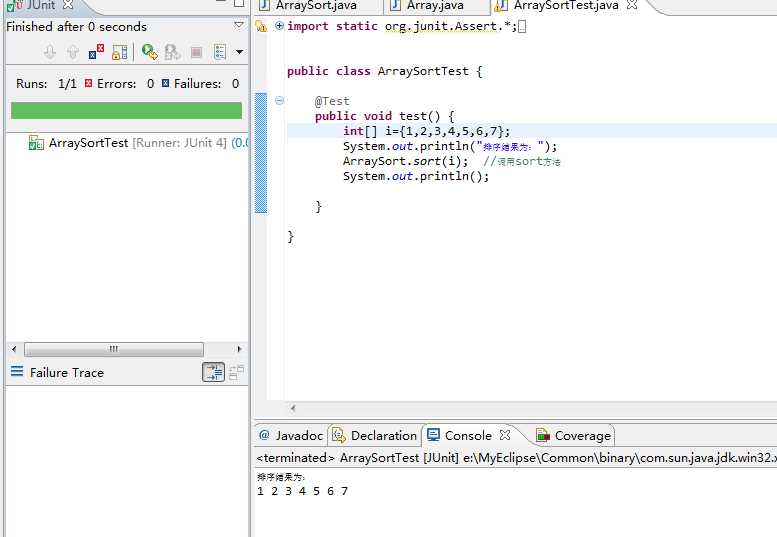Click the 'Runs: 1/1' counter

47,84
